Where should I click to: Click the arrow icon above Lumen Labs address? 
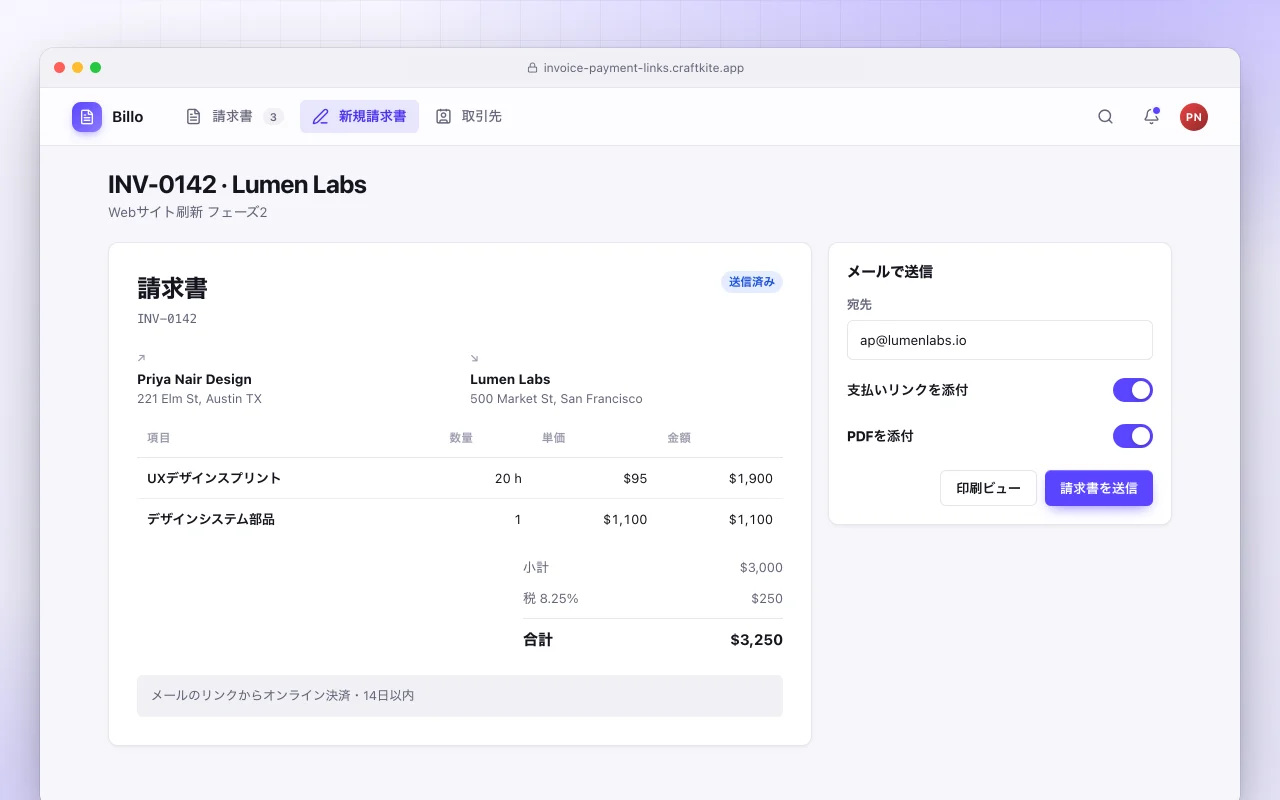(x=474, y=358)
